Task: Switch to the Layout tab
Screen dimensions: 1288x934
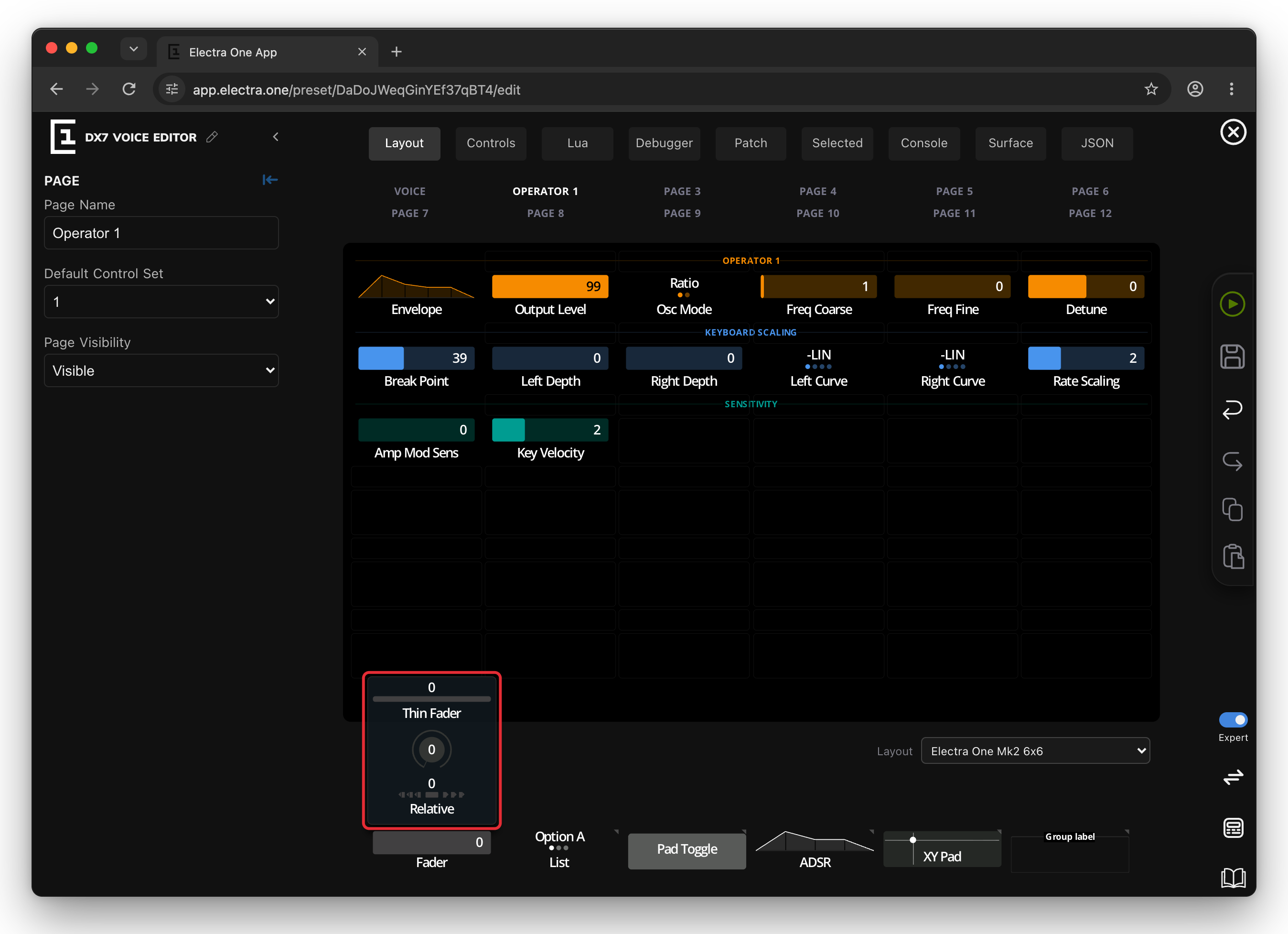Action: (404, 143)
